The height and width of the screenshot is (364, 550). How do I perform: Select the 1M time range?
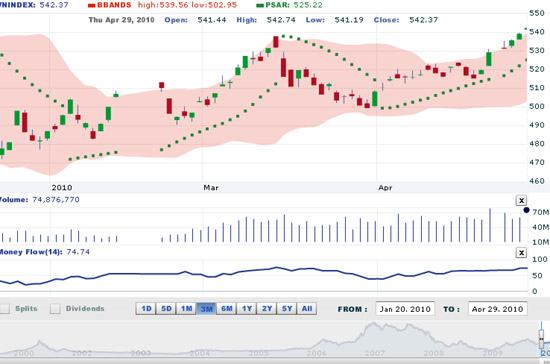[186, 309]
